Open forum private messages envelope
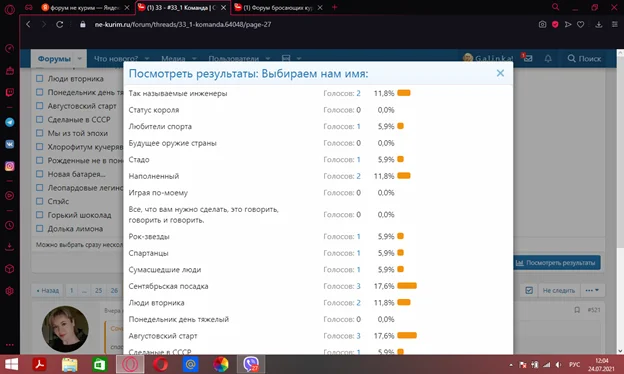 (528, 58)
